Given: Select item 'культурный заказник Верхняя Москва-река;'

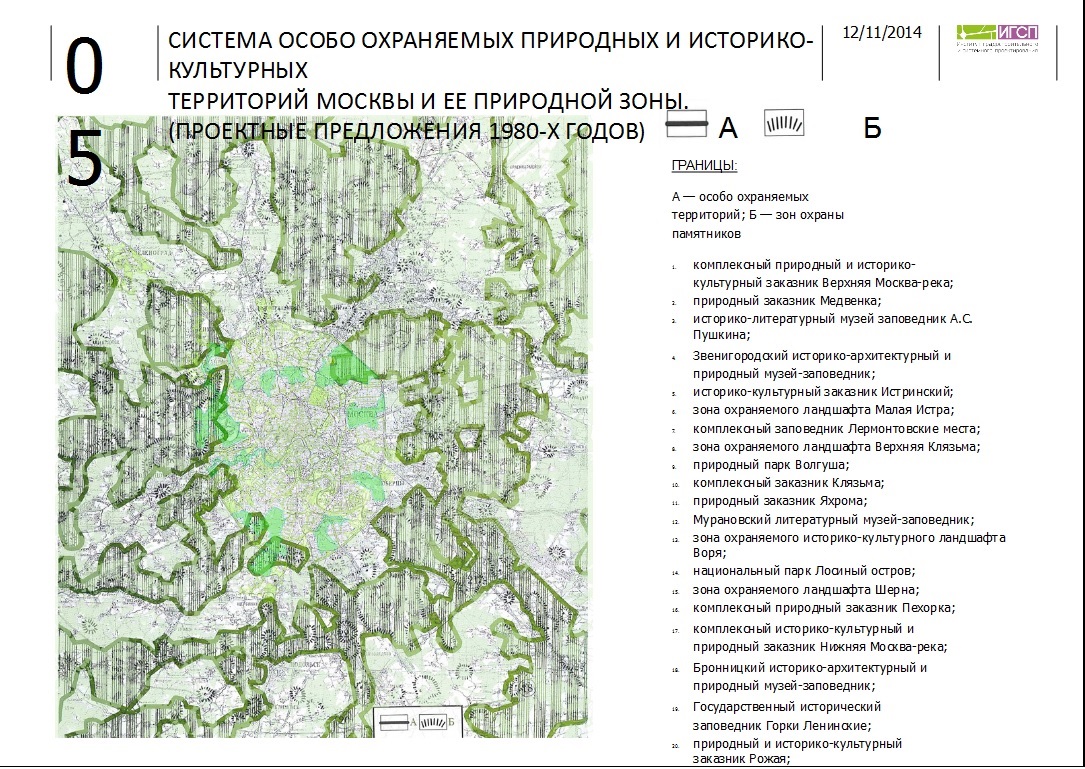Looking at the screenshot, I should (x=823, y=282).
